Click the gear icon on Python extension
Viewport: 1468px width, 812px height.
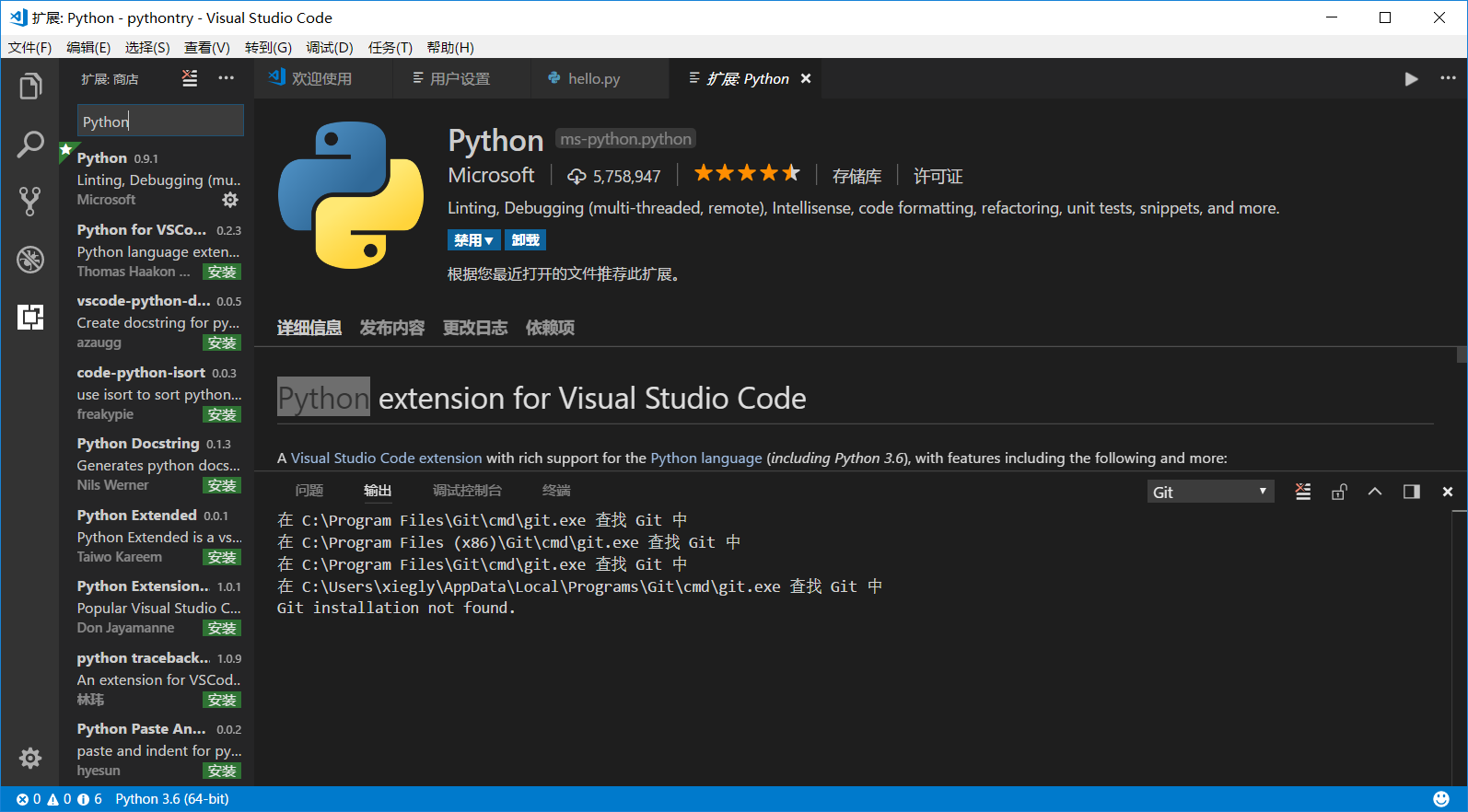(x=230, y=200)
